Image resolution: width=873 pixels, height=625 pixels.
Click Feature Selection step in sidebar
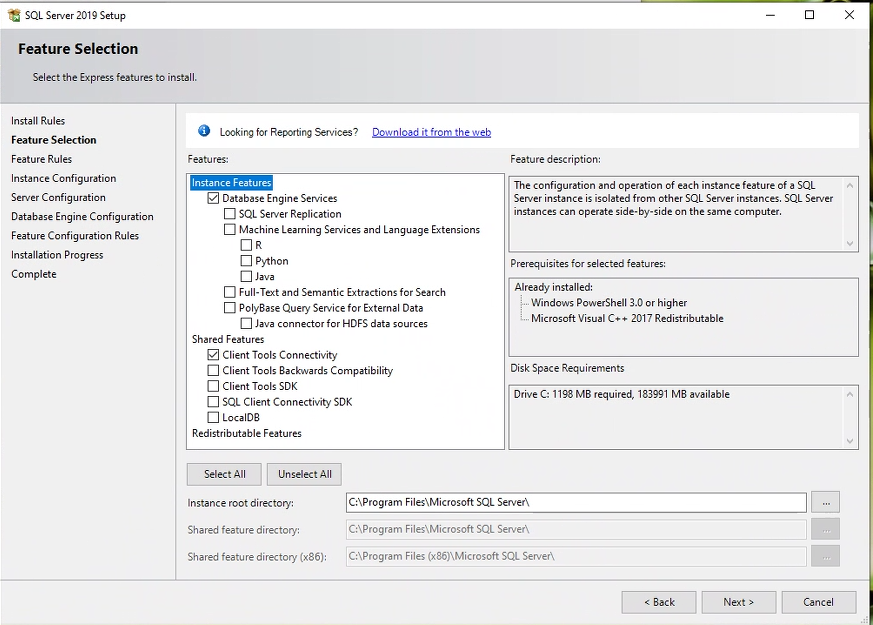(53, 140)
